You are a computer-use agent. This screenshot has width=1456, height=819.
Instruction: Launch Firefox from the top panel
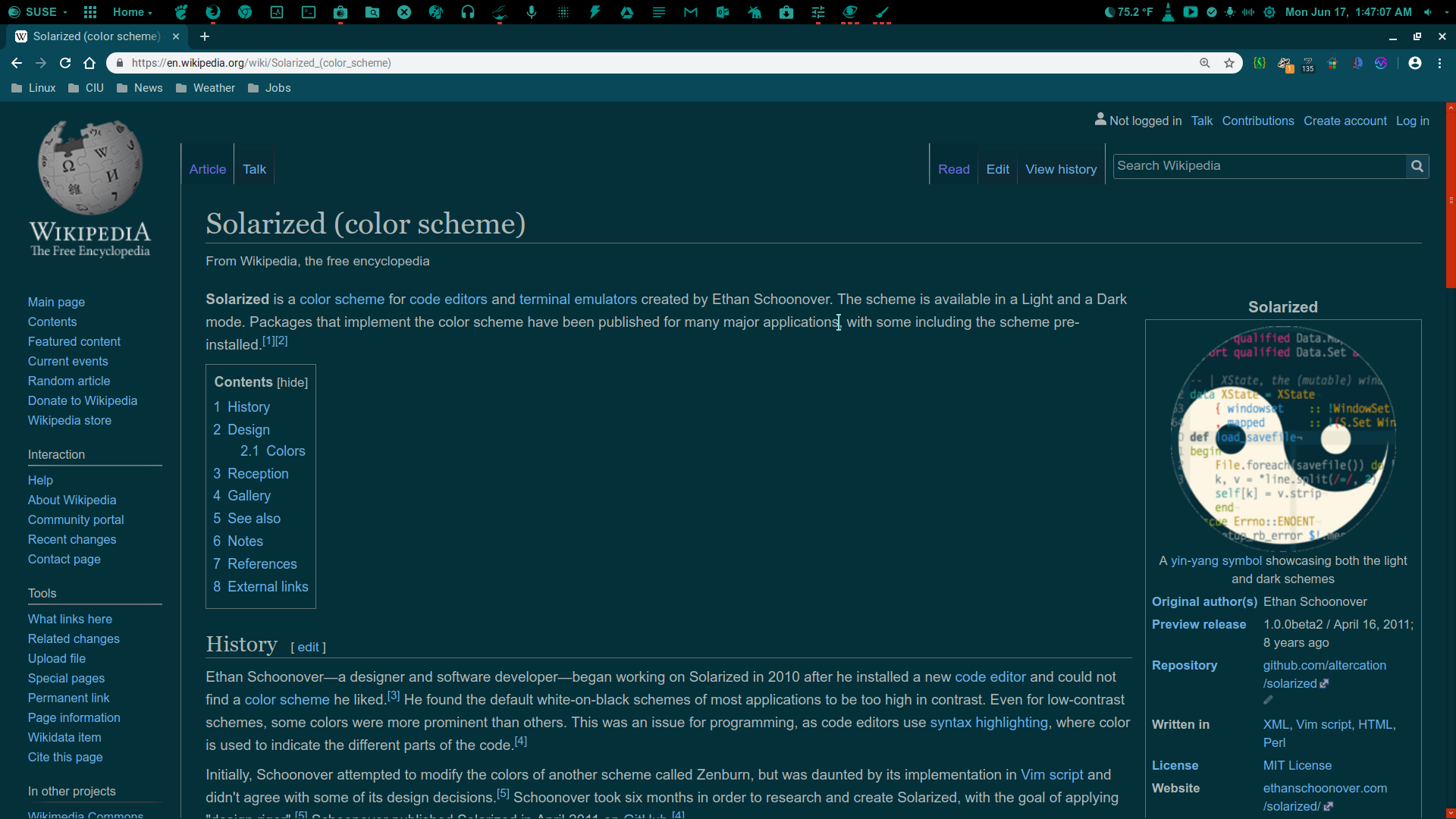pyautogui.click(x=213, y=12)
